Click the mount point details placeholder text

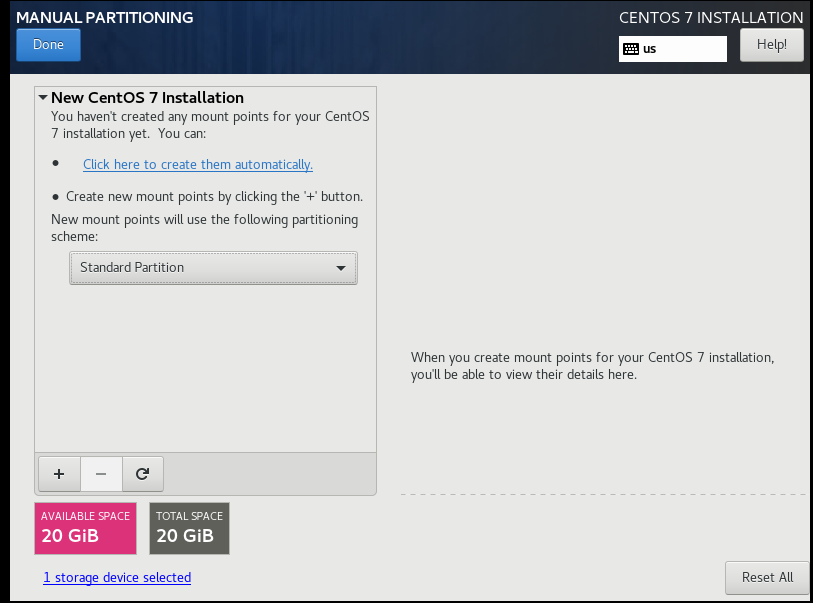(592, 366)
